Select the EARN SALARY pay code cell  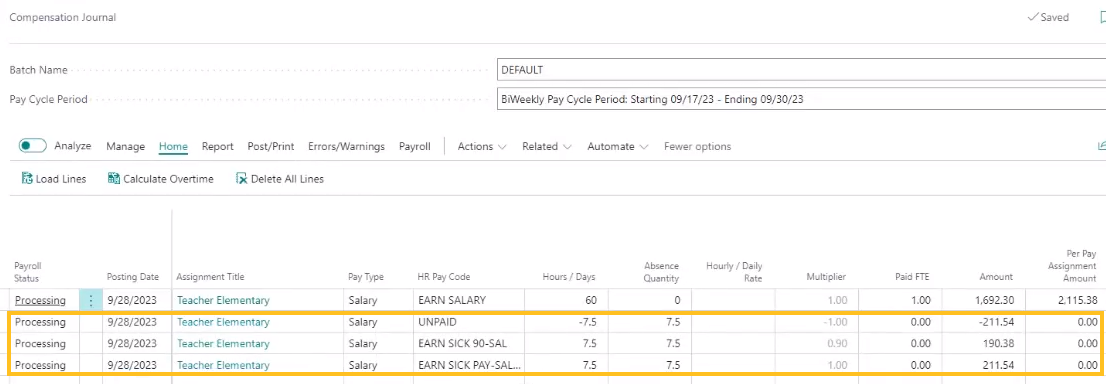coord(468,300)
